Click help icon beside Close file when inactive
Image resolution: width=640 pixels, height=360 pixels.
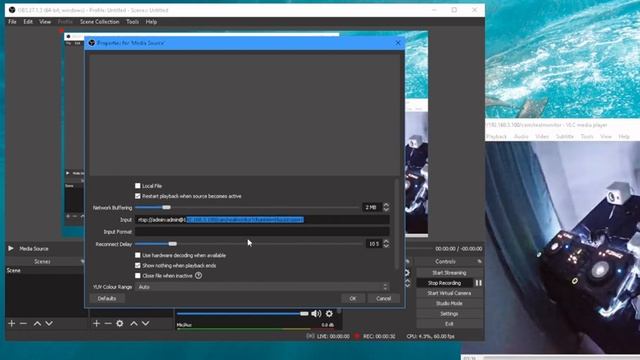pos(198,276)
